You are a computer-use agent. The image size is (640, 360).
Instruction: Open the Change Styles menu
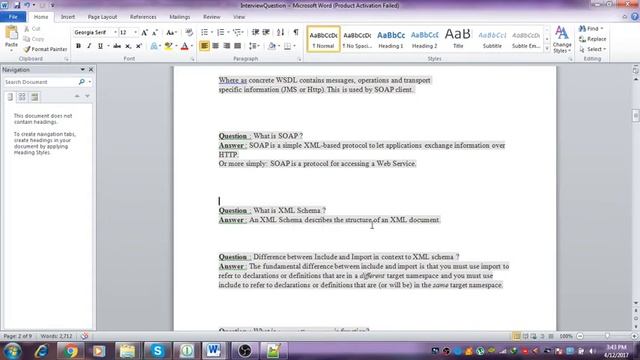coord(562,39)
